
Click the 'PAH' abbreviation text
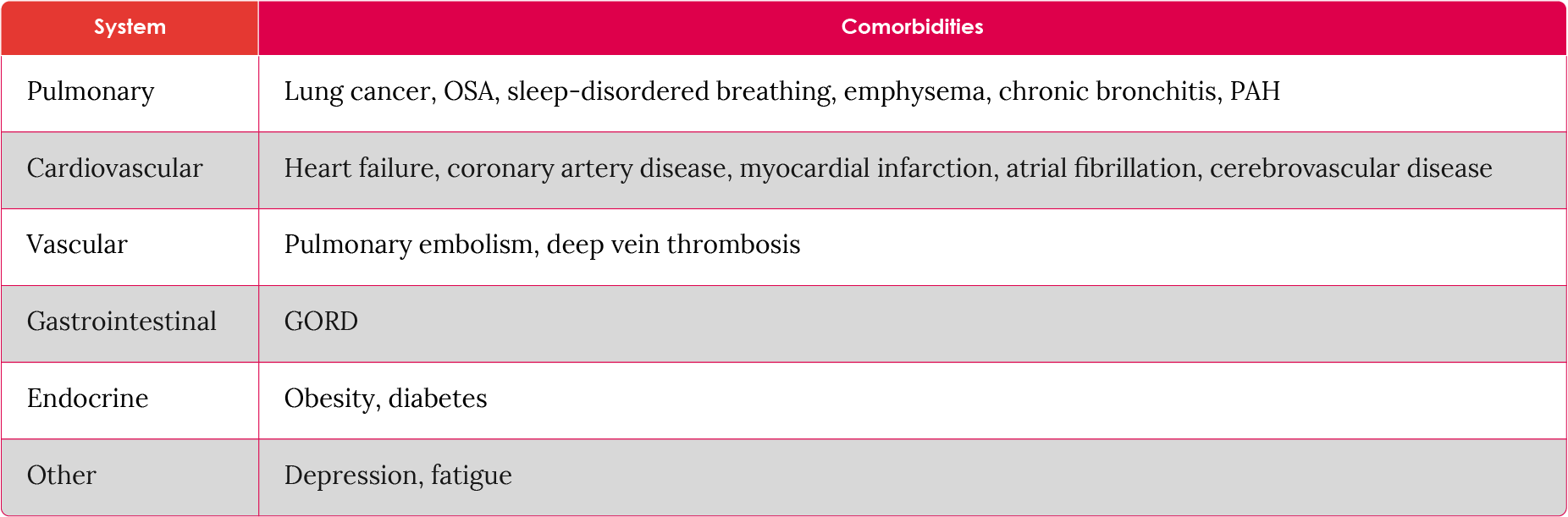click(x=1255, y=91)
